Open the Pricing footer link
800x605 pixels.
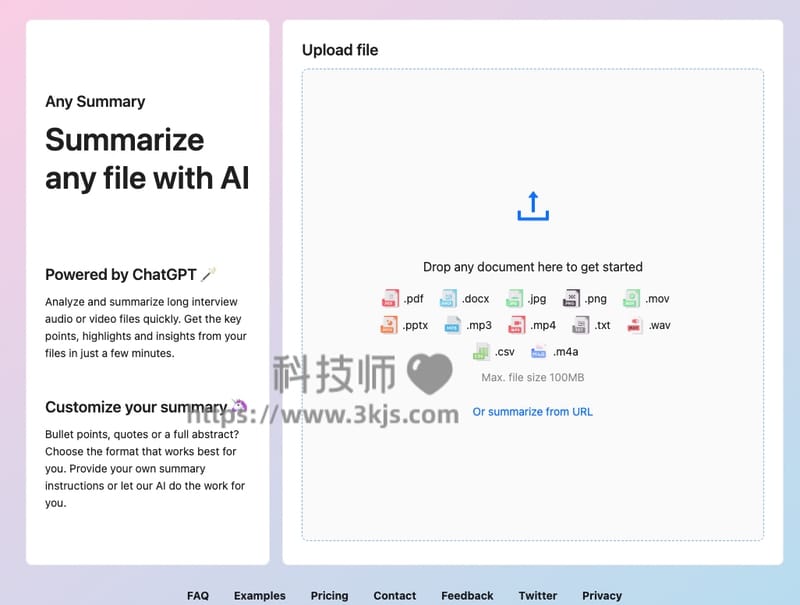[x=330, y=595]
